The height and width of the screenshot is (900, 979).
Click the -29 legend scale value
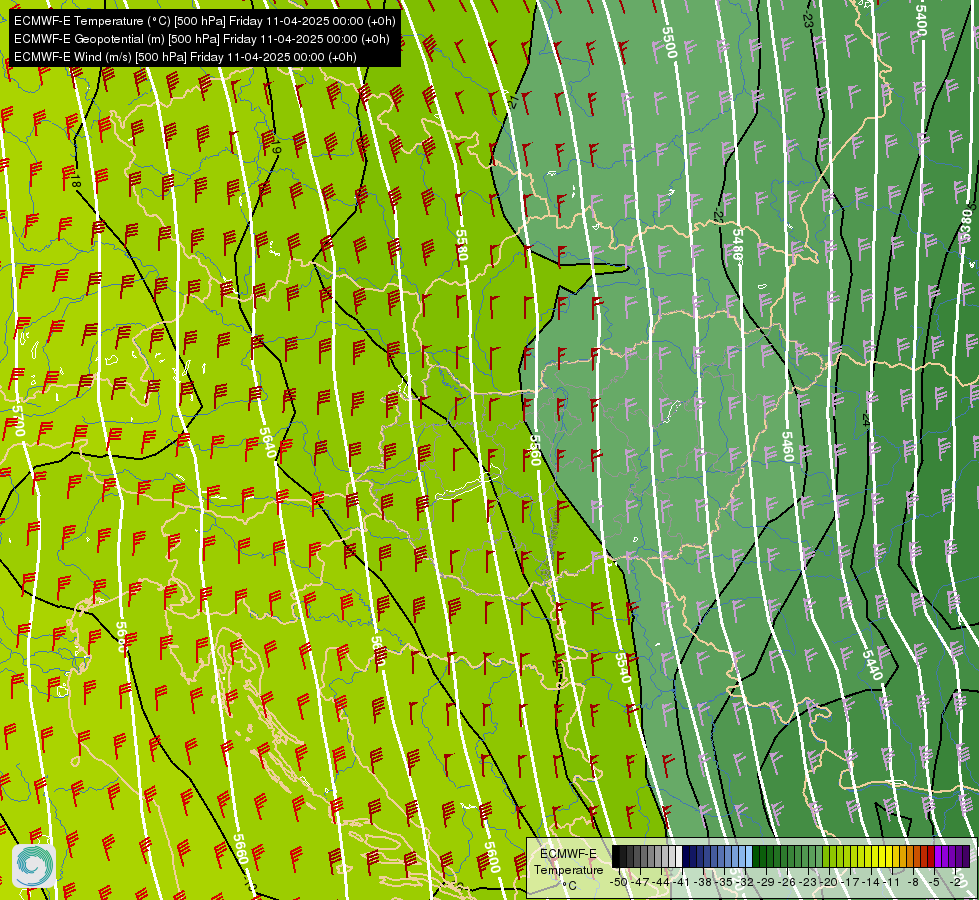[x=765, y=882]
